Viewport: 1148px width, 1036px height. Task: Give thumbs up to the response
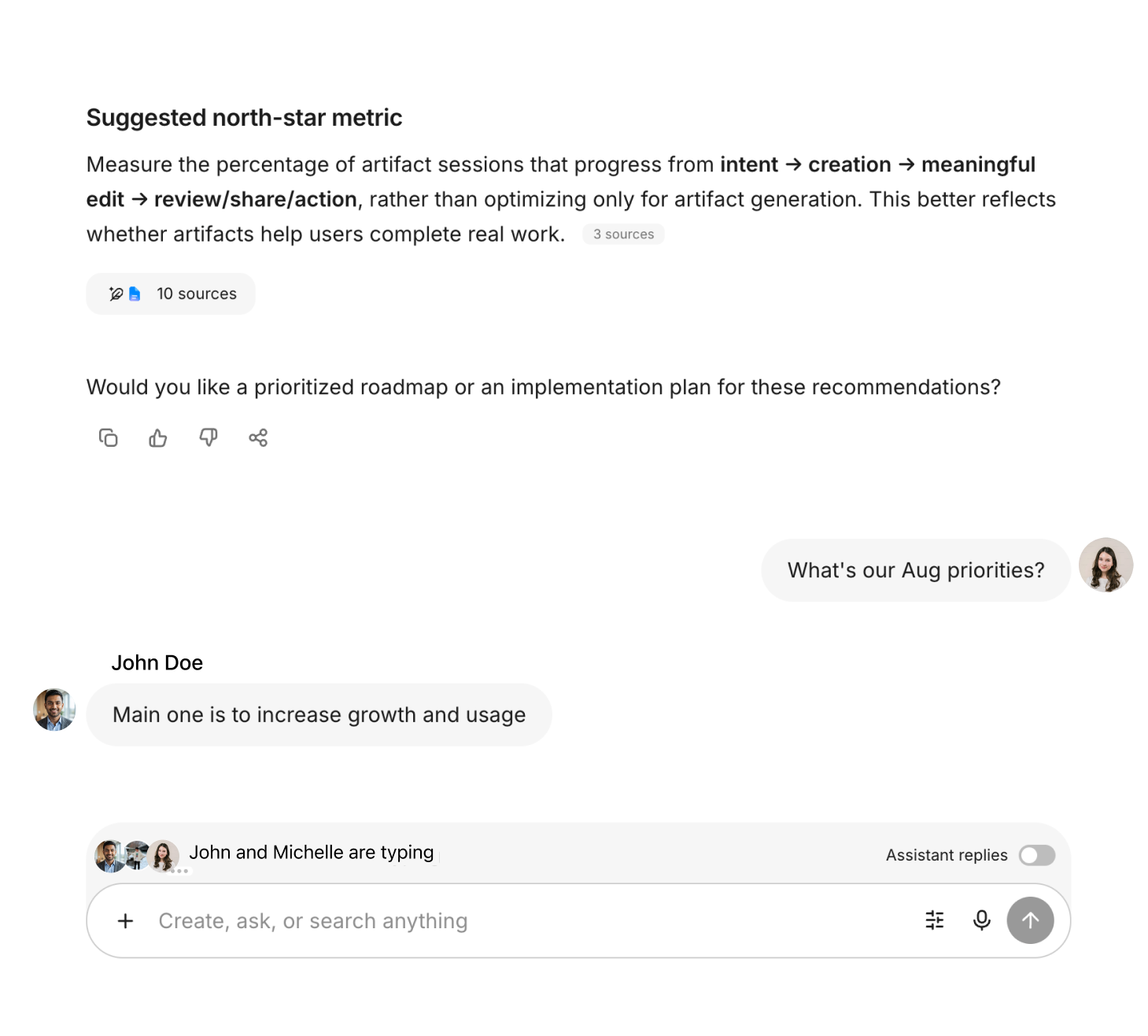[x=158, y=437]
